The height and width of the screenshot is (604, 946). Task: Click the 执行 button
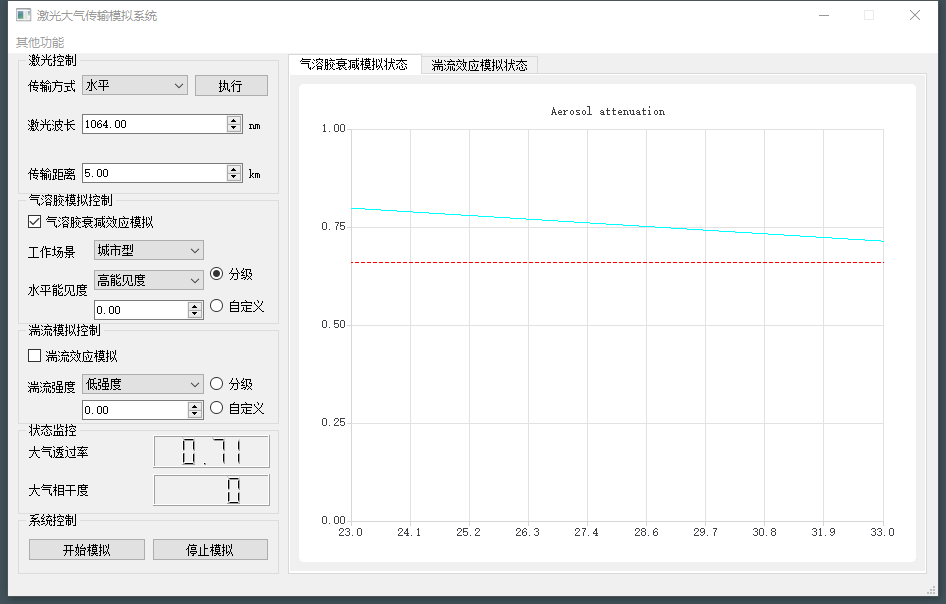[231, 86]
